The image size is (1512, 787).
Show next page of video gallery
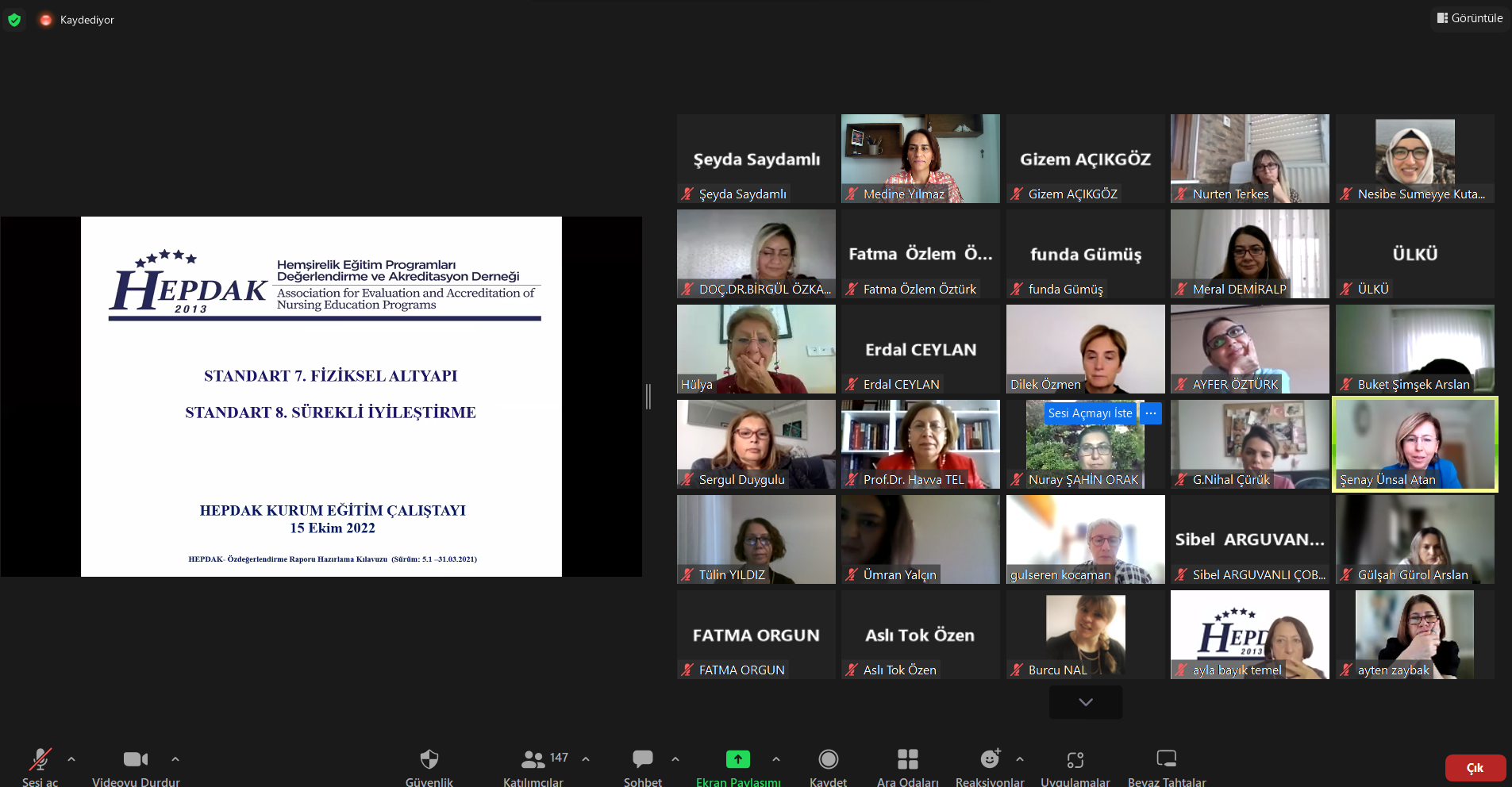tap(1086, 702)
